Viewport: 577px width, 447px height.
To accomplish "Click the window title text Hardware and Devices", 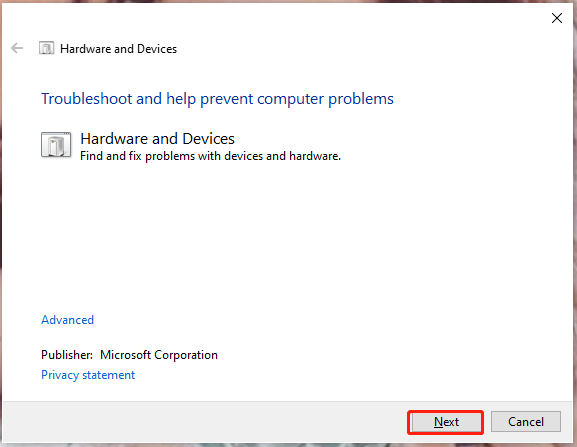I will (118, 49).
